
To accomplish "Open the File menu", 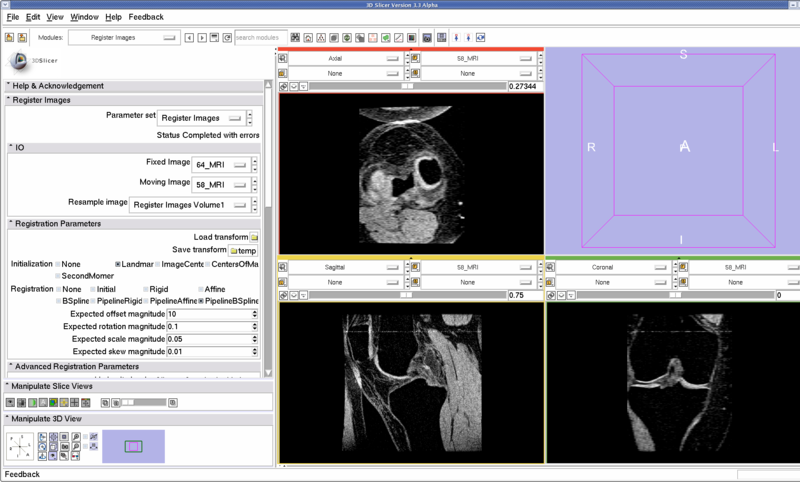I will tap(13, 17).
